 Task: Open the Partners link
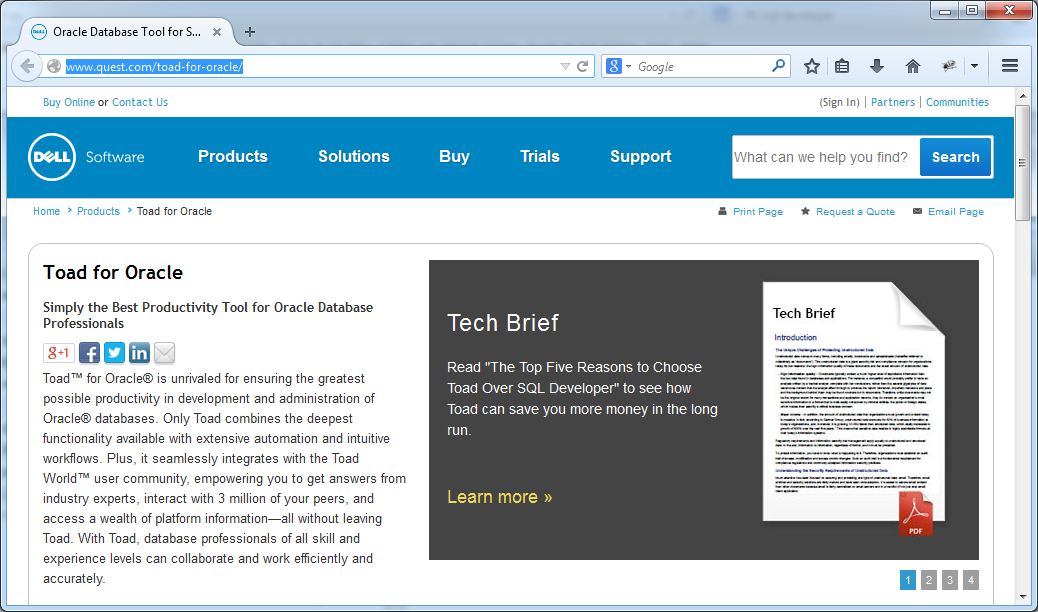tap(892, 102)
